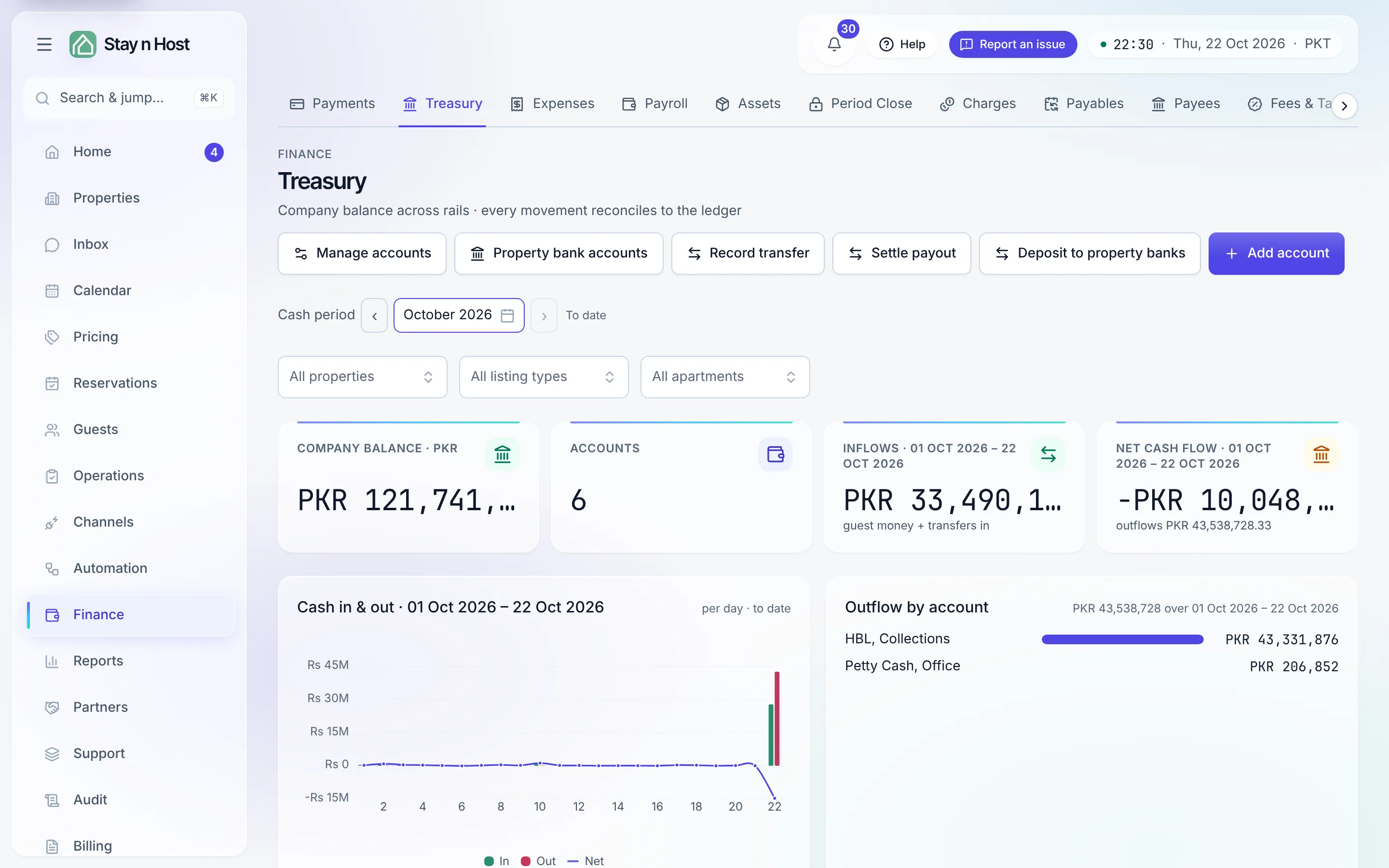Click Manage accounts button
The image size is (1389, 868).
[362, 253]
